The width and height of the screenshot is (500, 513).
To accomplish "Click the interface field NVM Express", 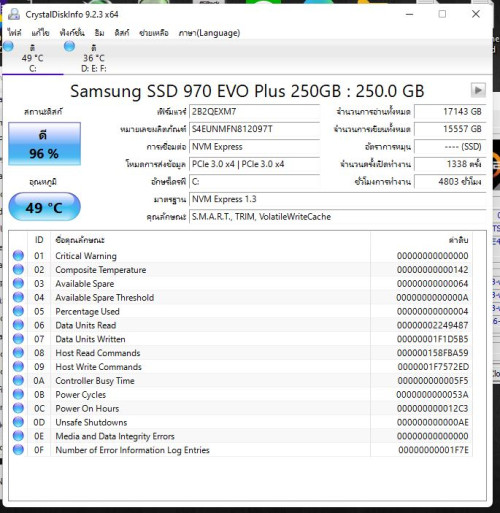I will [x=255, y=147].
